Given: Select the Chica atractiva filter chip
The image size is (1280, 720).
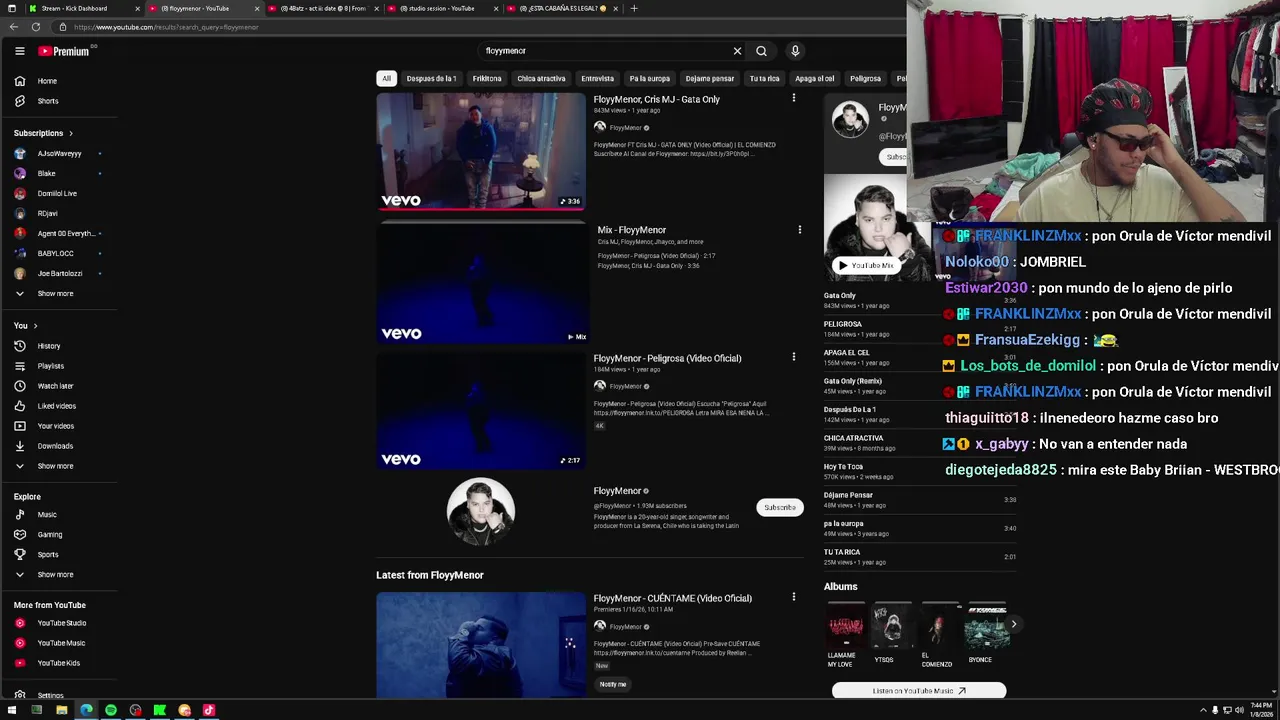Looking at the screenshot, I should click(x=541, y=78).
